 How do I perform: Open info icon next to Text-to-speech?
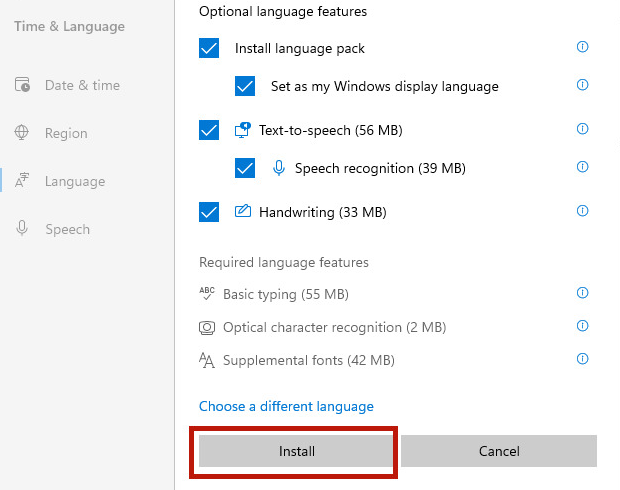coord(582,129)
